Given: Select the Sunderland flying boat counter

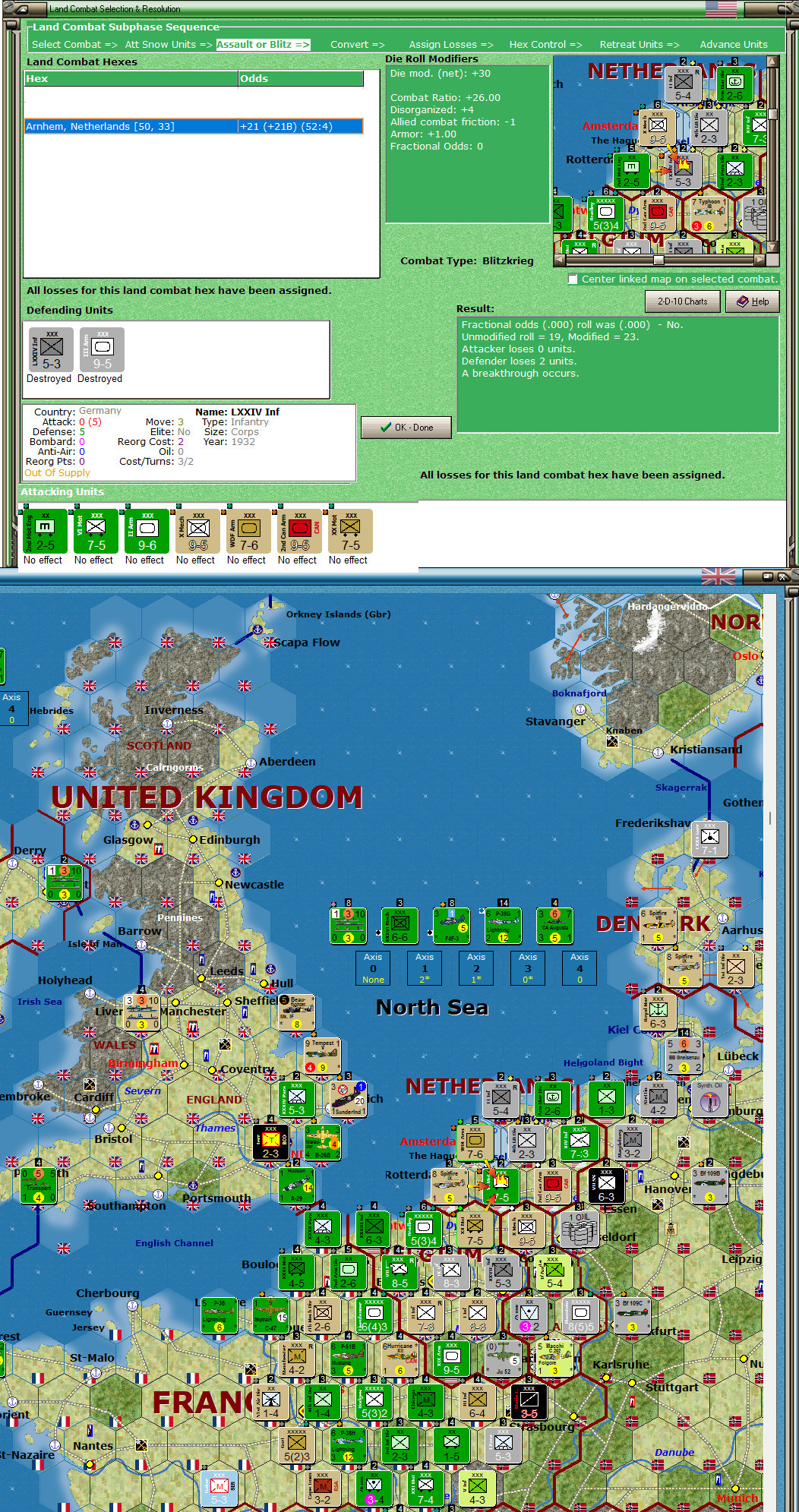Looking at the screenshot, I should [349, 1099].
